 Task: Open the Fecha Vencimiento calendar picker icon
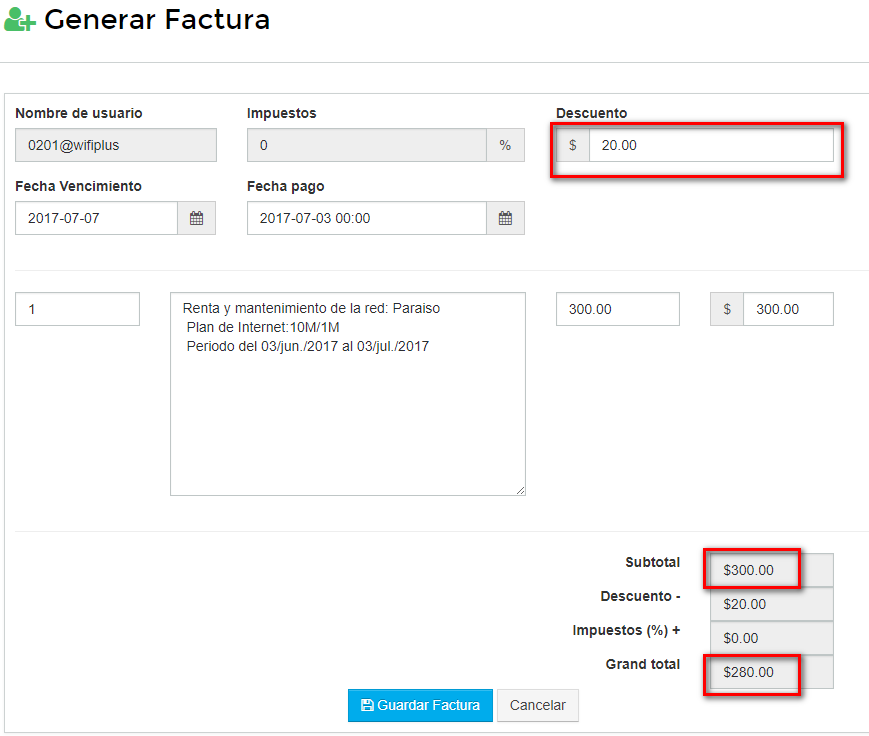[x=196, y=218]
